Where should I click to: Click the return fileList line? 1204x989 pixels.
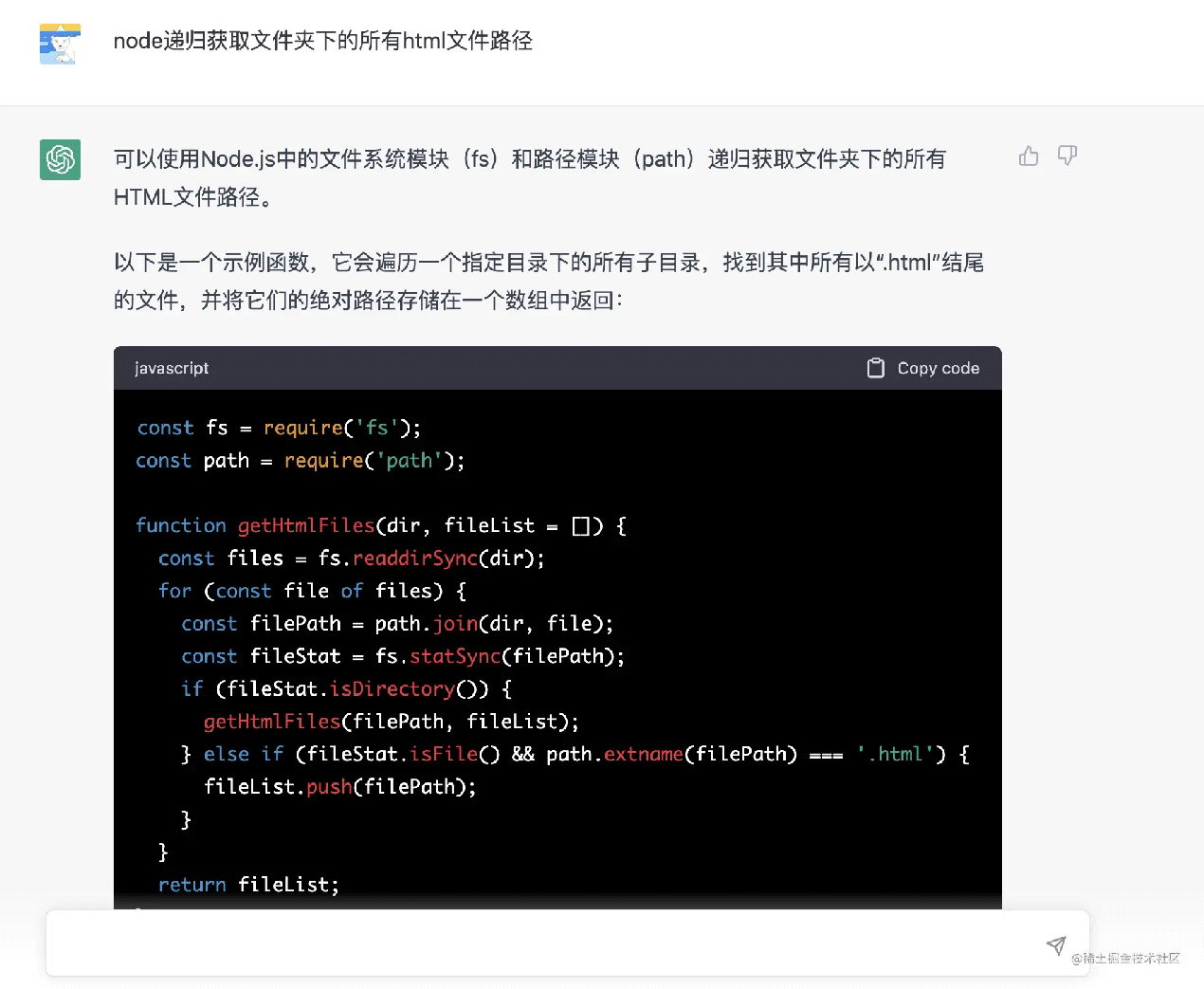(x=248, y=884)
